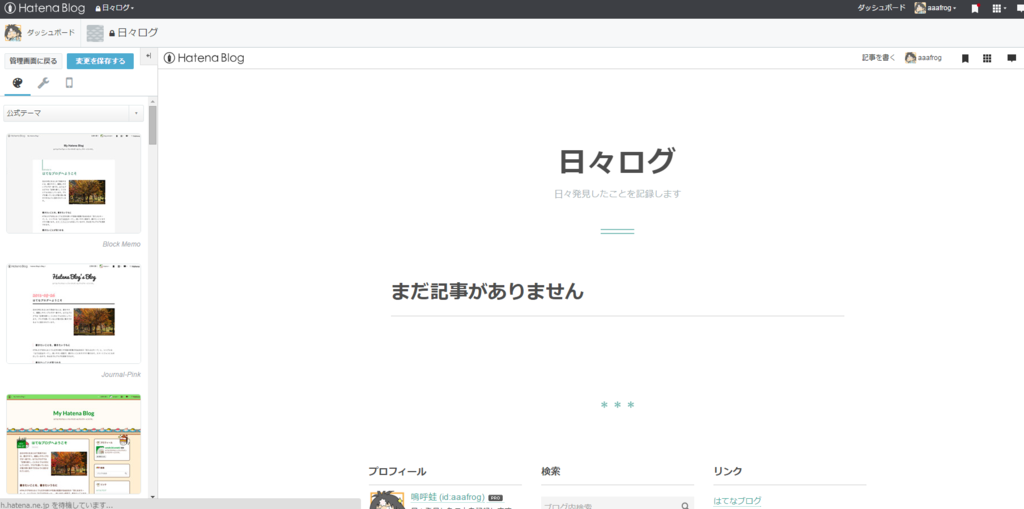This screenshot has height=509, width=1024.
Task: Click the search magnifier icon
Action: [685, 505]
